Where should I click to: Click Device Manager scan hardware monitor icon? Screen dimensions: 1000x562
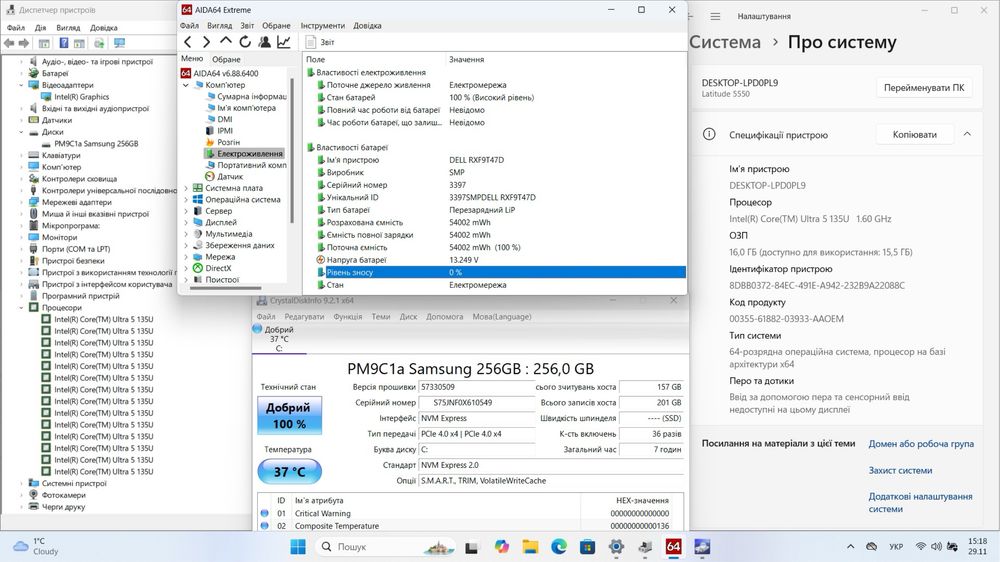119,43
